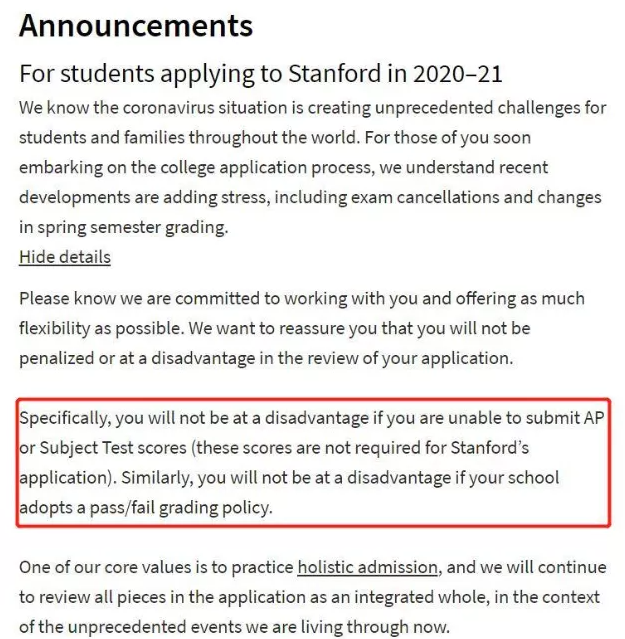This screenshot has height=639, width=625.
Task: Open the holistic admission link
Action: pyautogui.click(x=367, y=567)
